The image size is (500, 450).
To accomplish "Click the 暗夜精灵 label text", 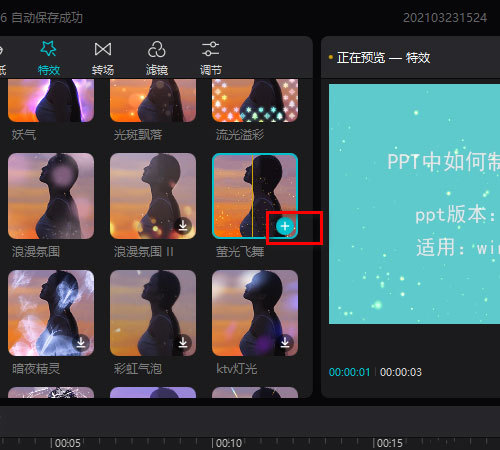I will click(x=36, y=369).
